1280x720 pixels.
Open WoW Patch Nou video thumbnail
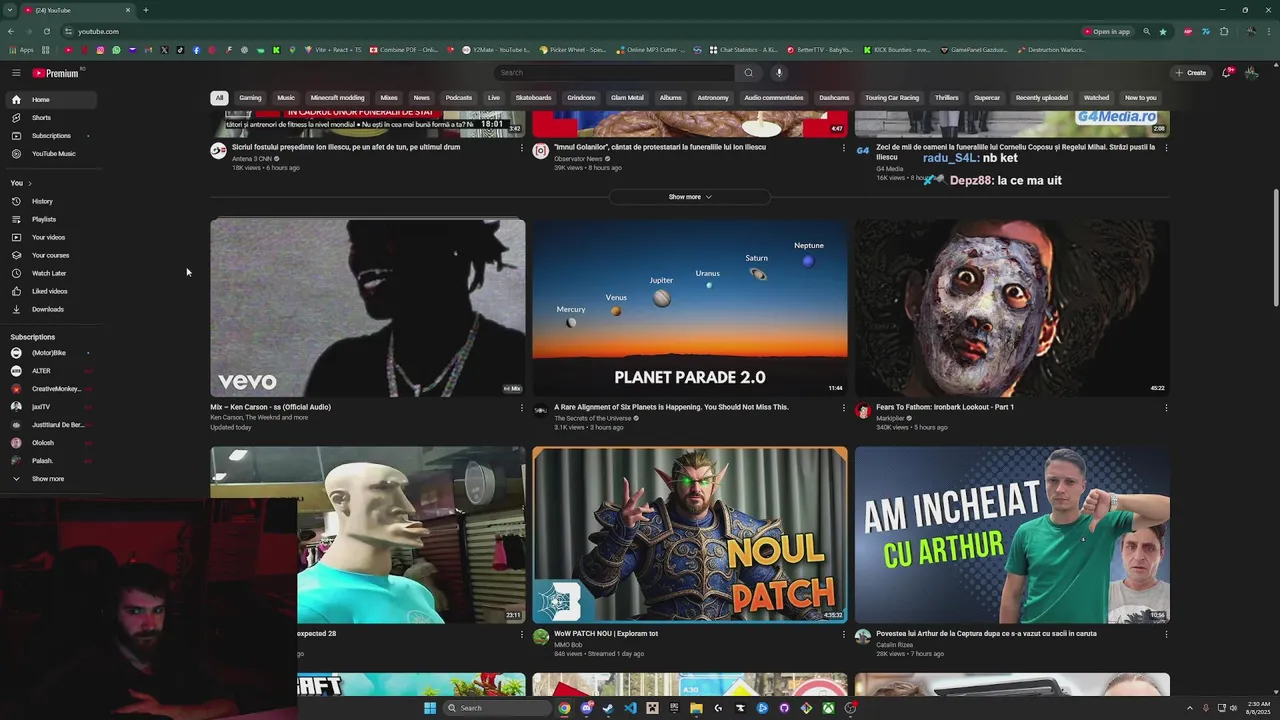click(x=690, y=535)
